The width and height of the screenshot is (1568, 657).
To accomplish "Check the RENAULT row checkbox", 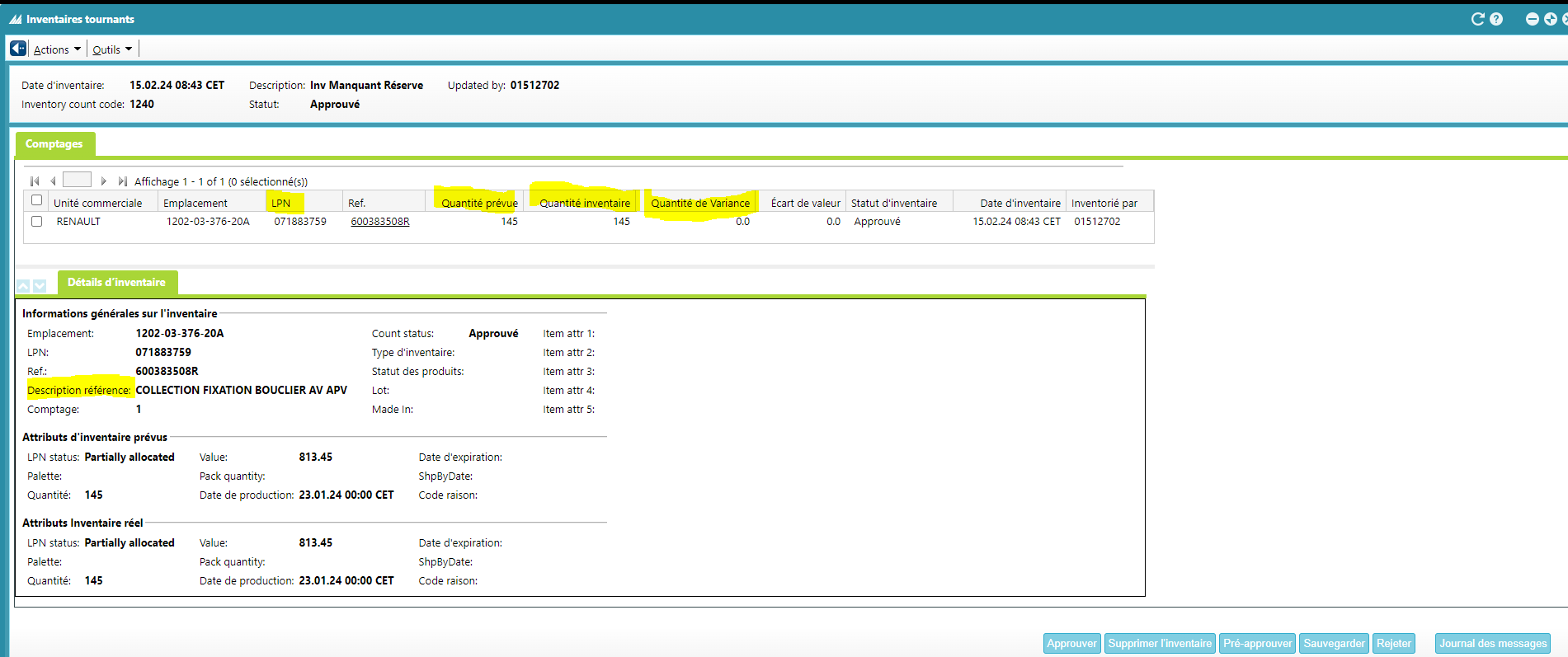I will (x=36, y=221).
